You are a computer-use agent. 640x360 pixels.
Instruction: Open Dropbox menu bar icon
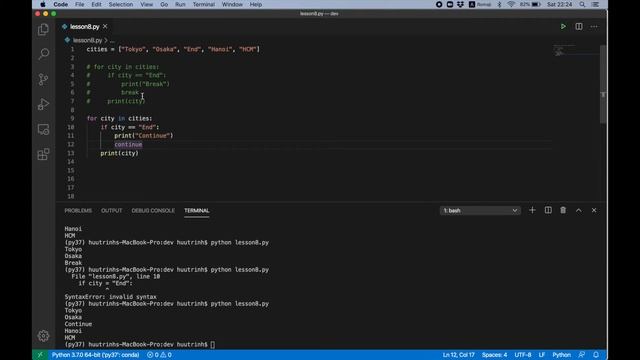(x=460, y=4)
